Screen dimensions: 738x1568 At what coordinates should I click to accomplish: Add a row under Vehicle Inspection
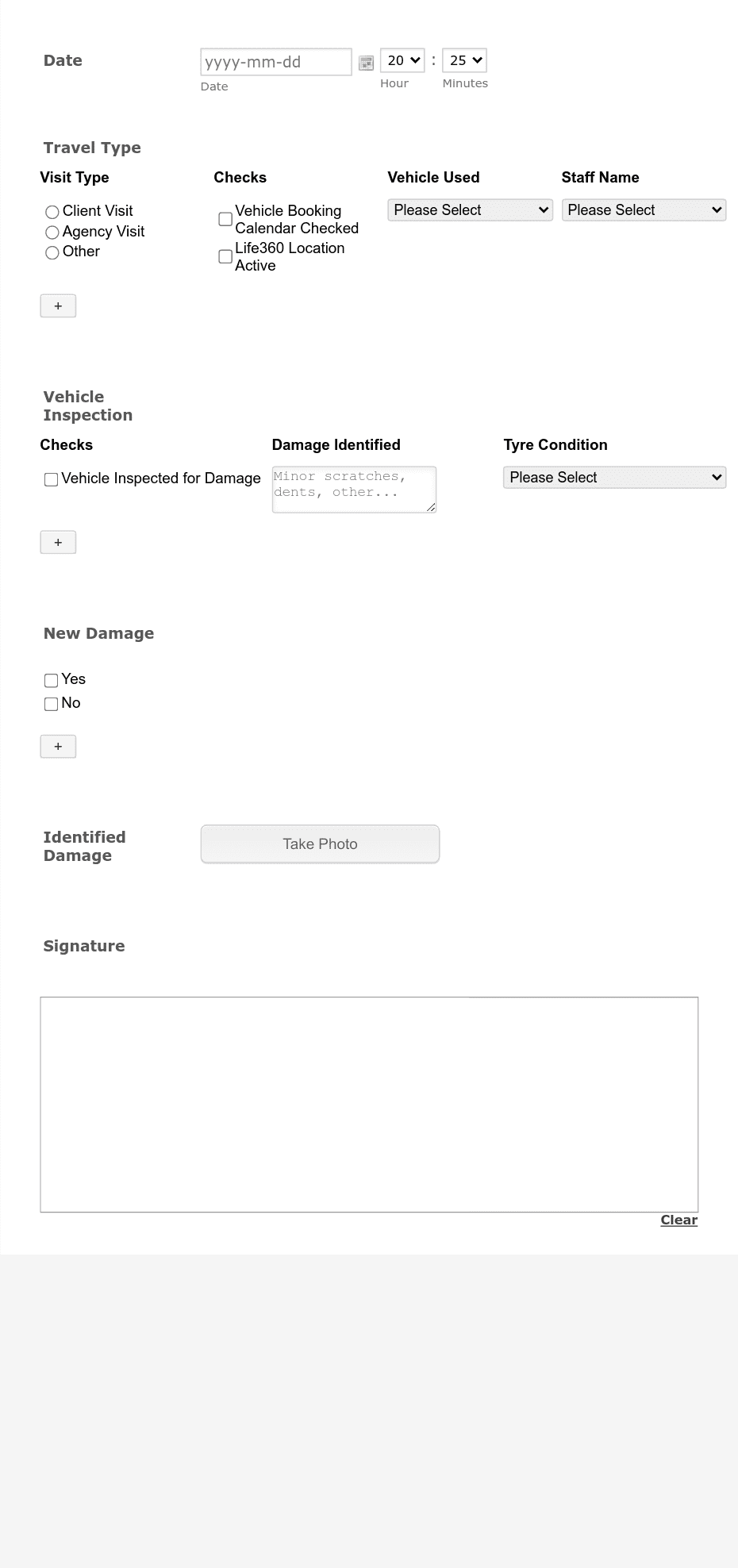pos(58,542)
